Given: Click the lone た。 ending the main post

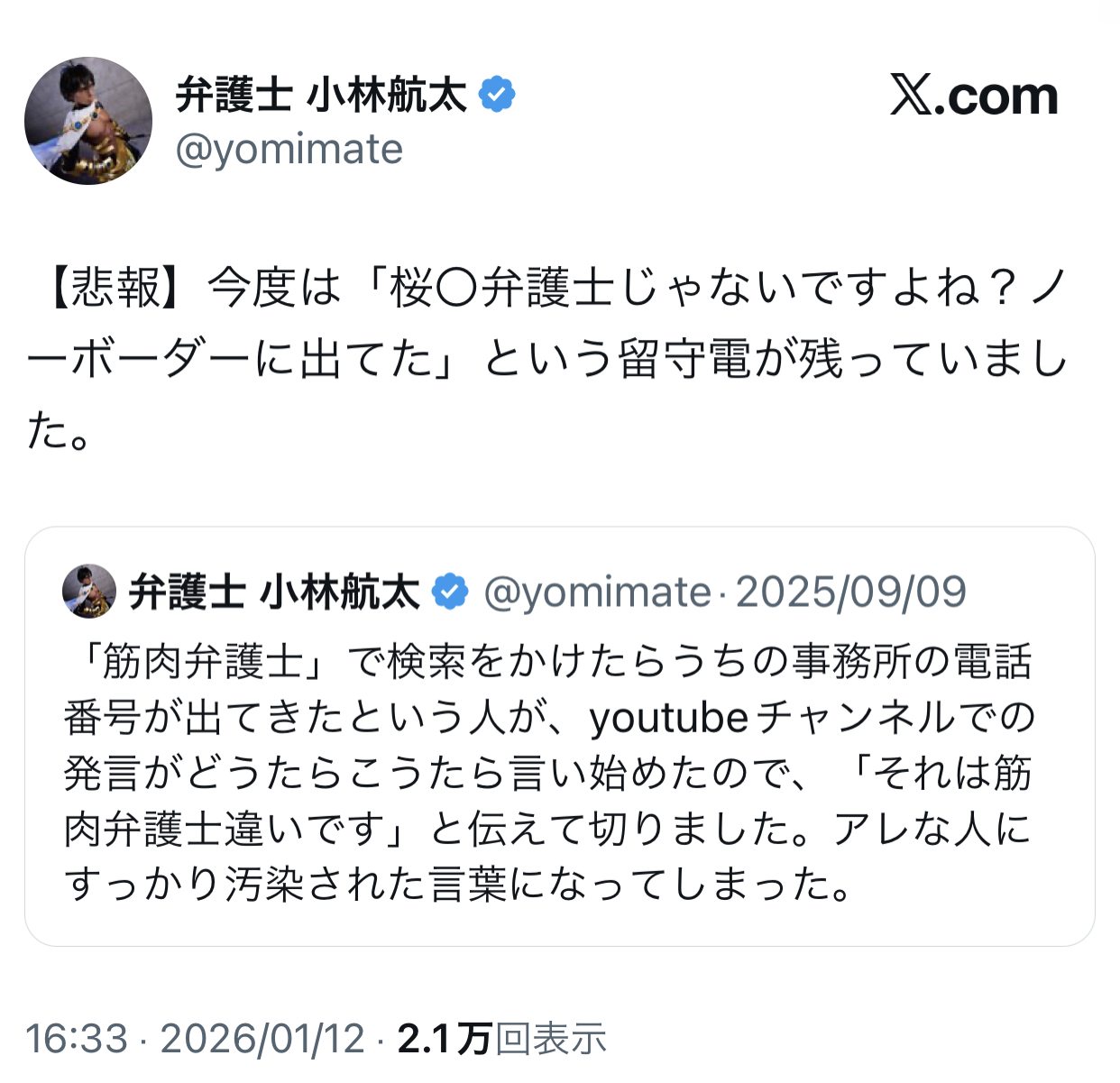Looking at the screenshot, I should (x=60, y=430).
